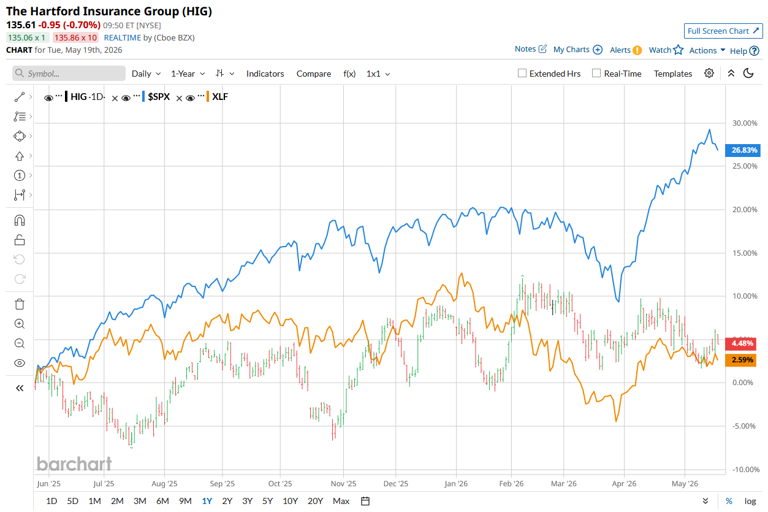Click the redo arrow icon

[x=20, y=279]
